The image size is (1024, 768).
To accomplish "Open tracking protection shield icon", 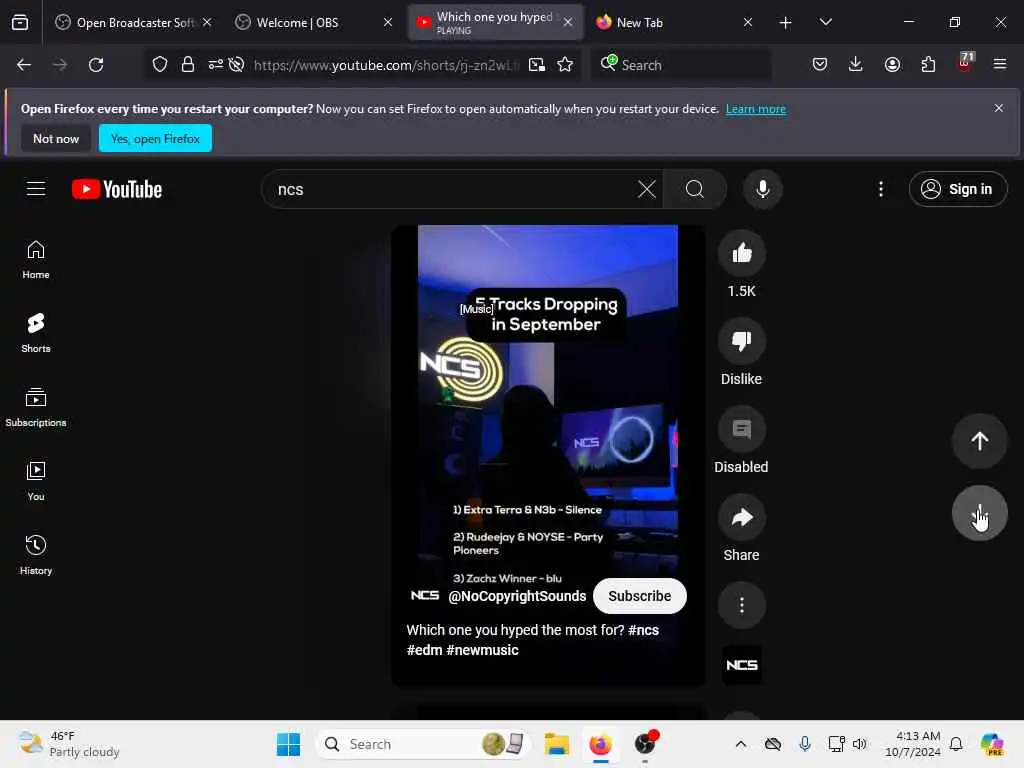I will (160, 64).
